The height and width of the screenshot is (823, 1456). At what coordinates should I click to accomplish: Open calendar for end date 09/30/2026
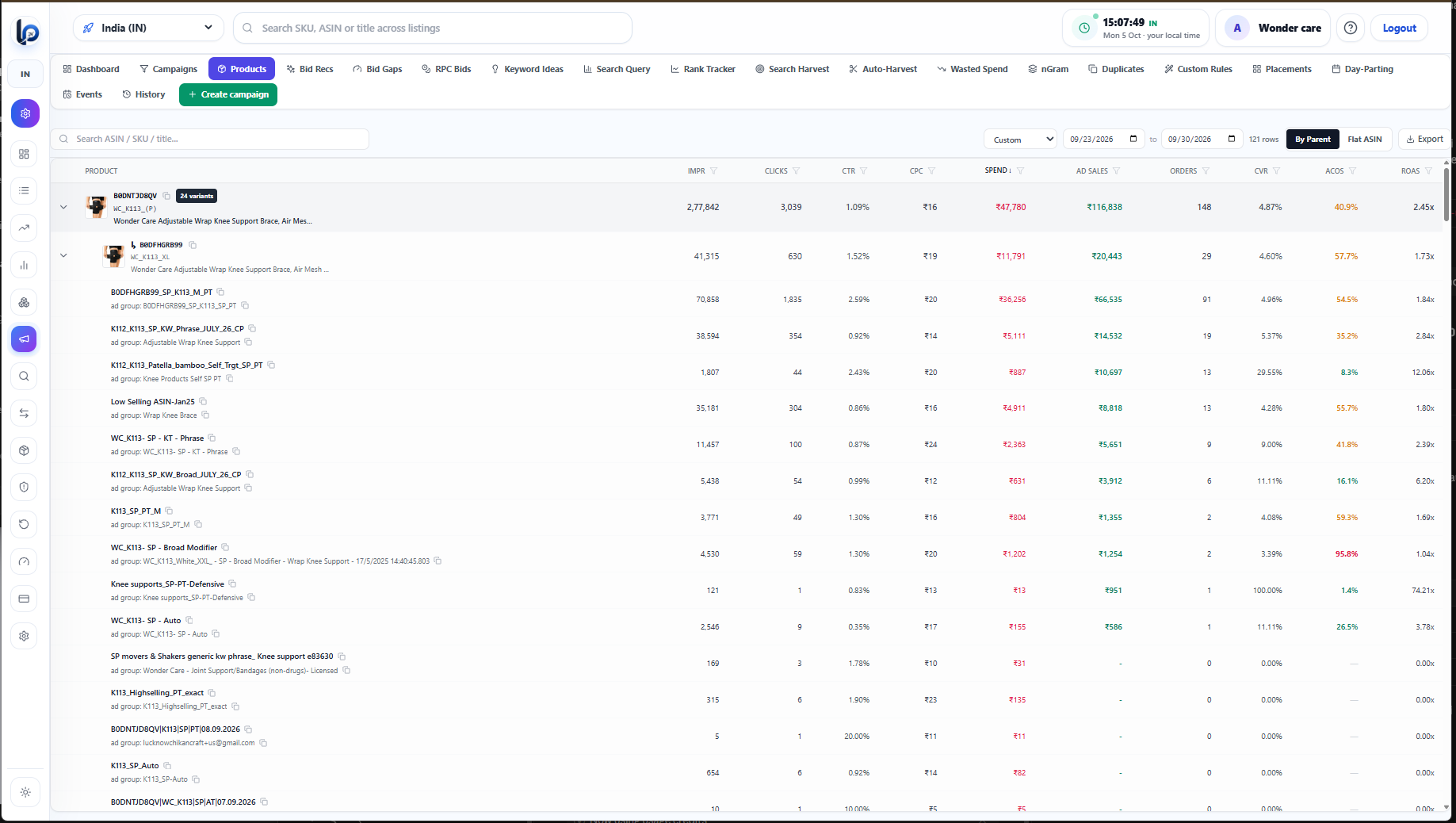1232,139
